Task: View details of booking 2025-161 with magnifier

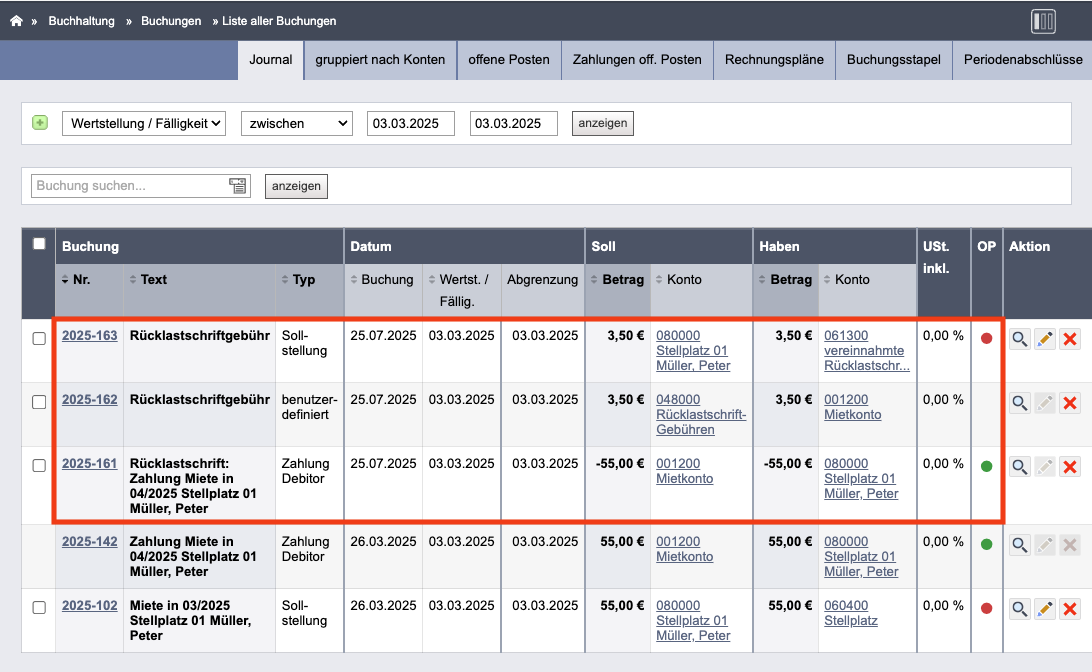Action: pos(1020,467)
